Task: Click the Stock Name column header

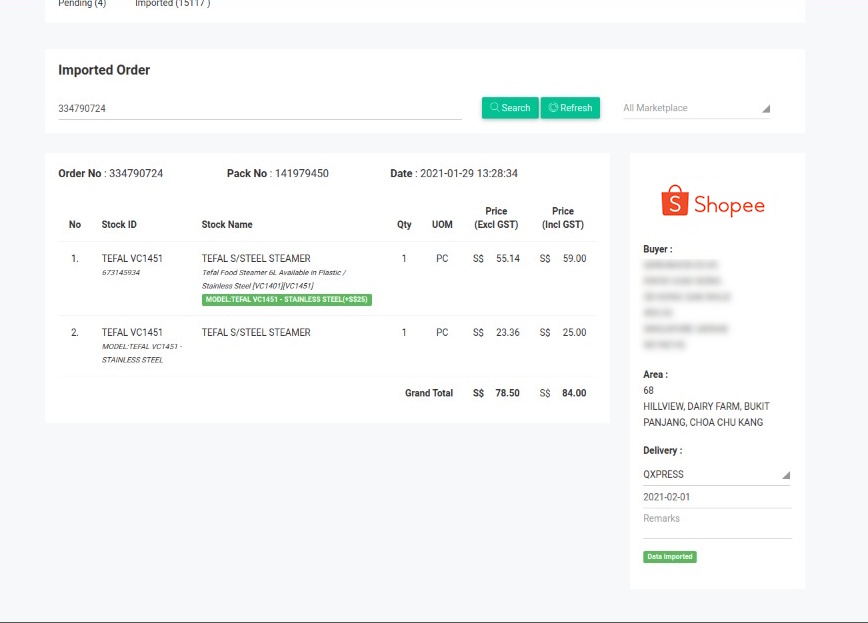Action: (227, 224)
